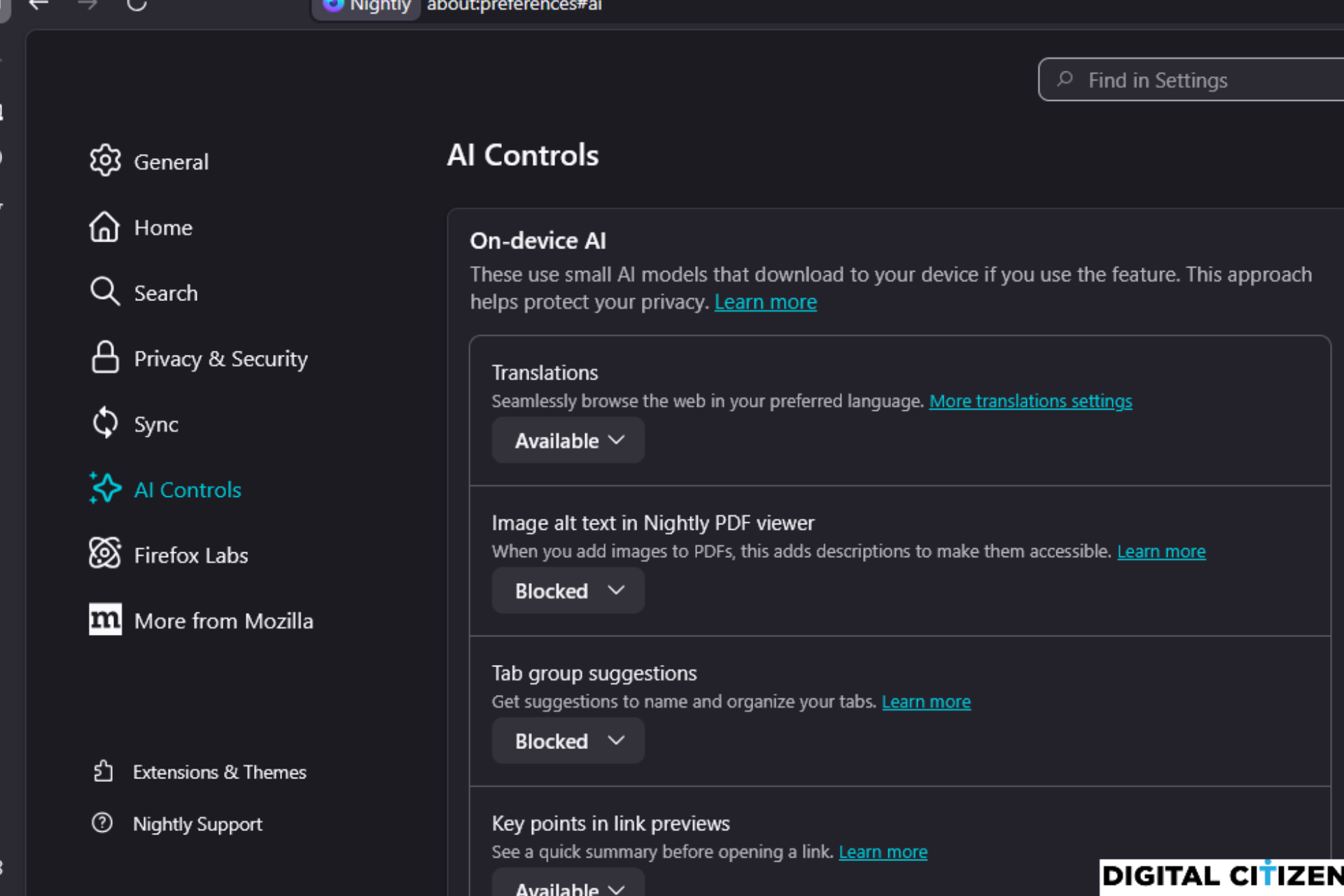Open the General settings category
The width and height of the screenshot is (1344, 896).
171,162
